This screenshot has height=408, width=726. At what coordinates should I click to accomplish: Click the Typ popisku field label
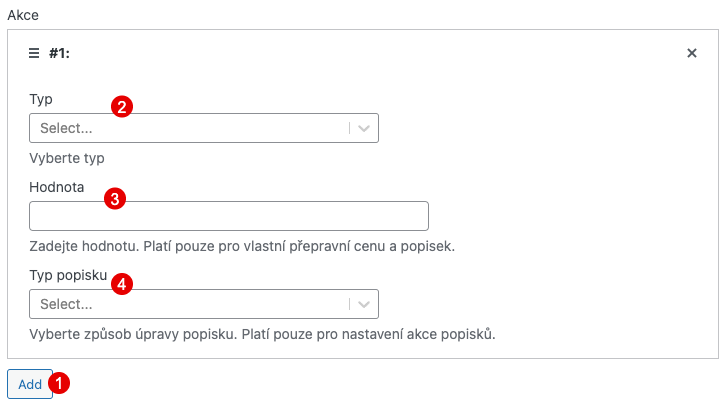coord(68,276)
